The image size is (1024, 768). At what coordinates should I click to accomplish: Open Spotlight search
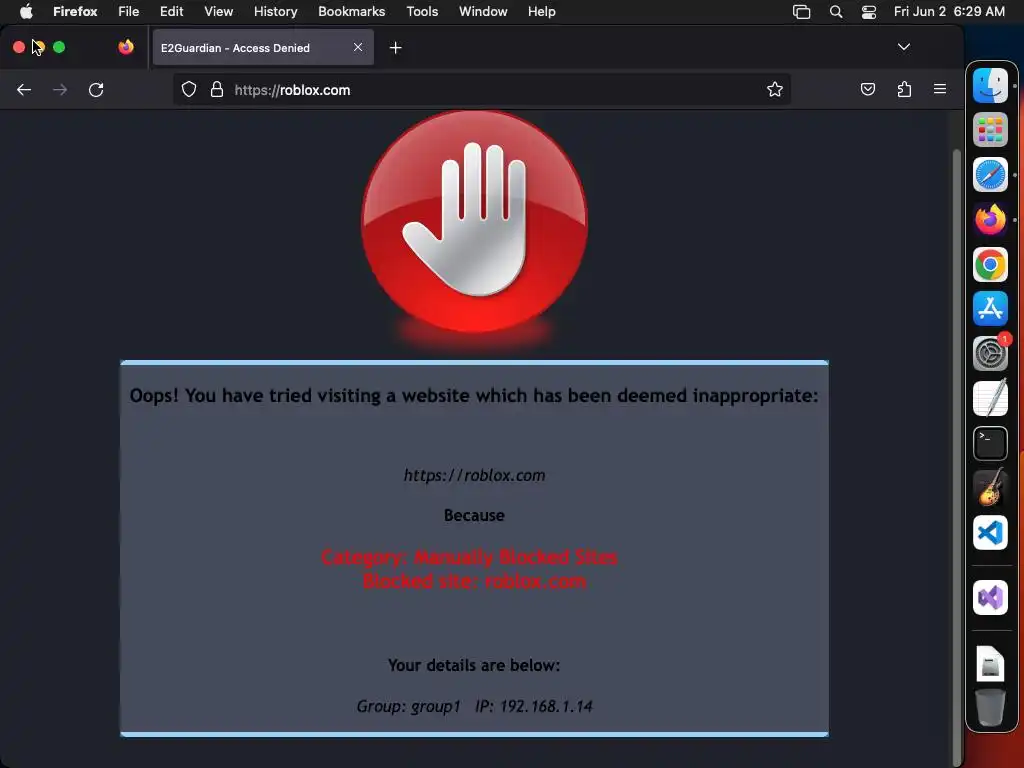(x=836, y=12)
